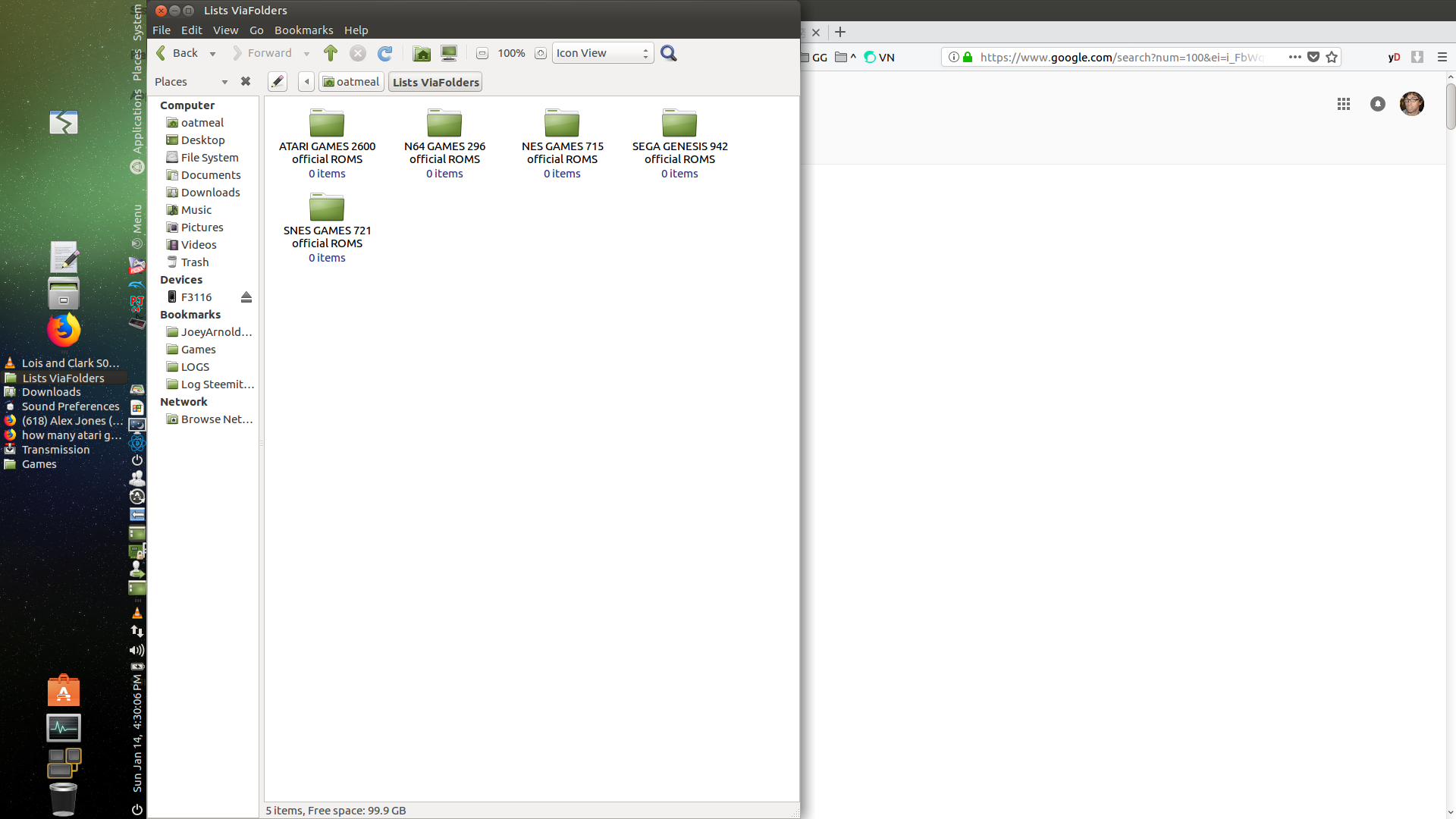Select the SNES GAMES 721 official ROMS folder
Image resolution: width=1456 pixels, height=819 pixels.
[x=327, y=228]
